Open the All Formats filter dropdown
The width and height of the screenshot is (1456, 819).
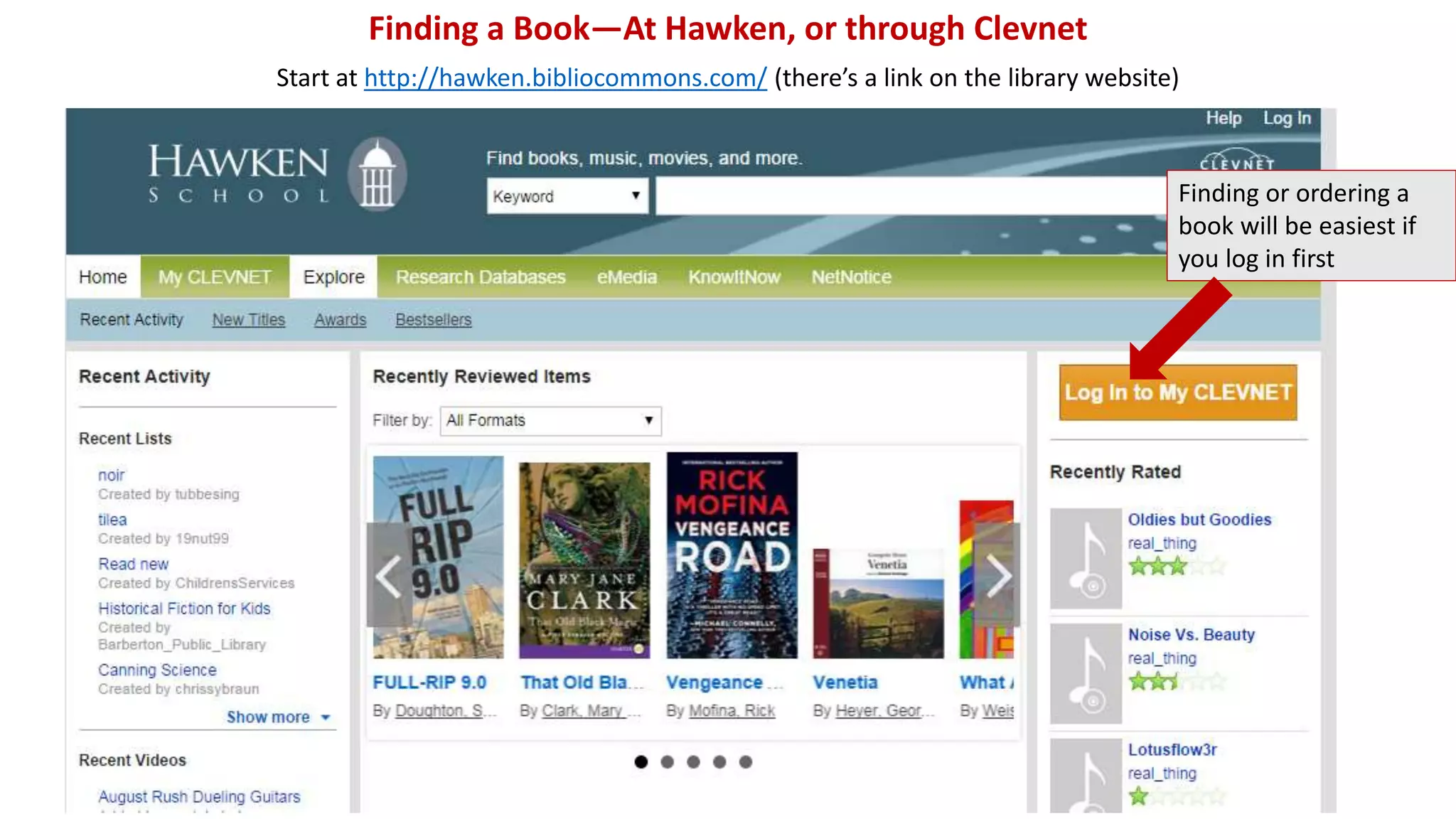coord(550,421)
